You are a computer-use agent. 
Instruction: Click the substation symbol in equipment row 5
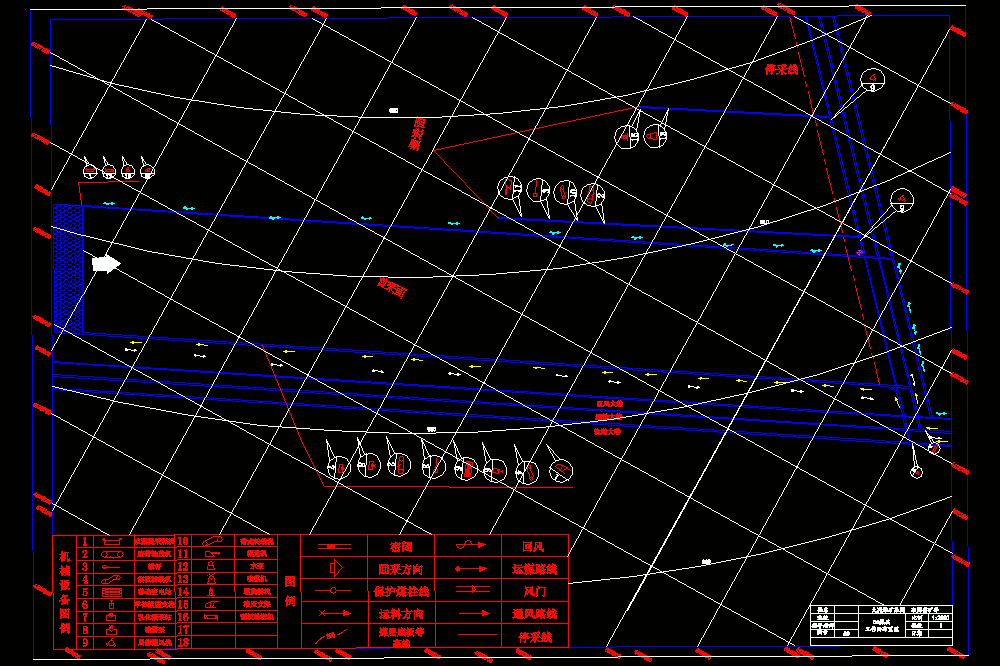tap(112, 592)
